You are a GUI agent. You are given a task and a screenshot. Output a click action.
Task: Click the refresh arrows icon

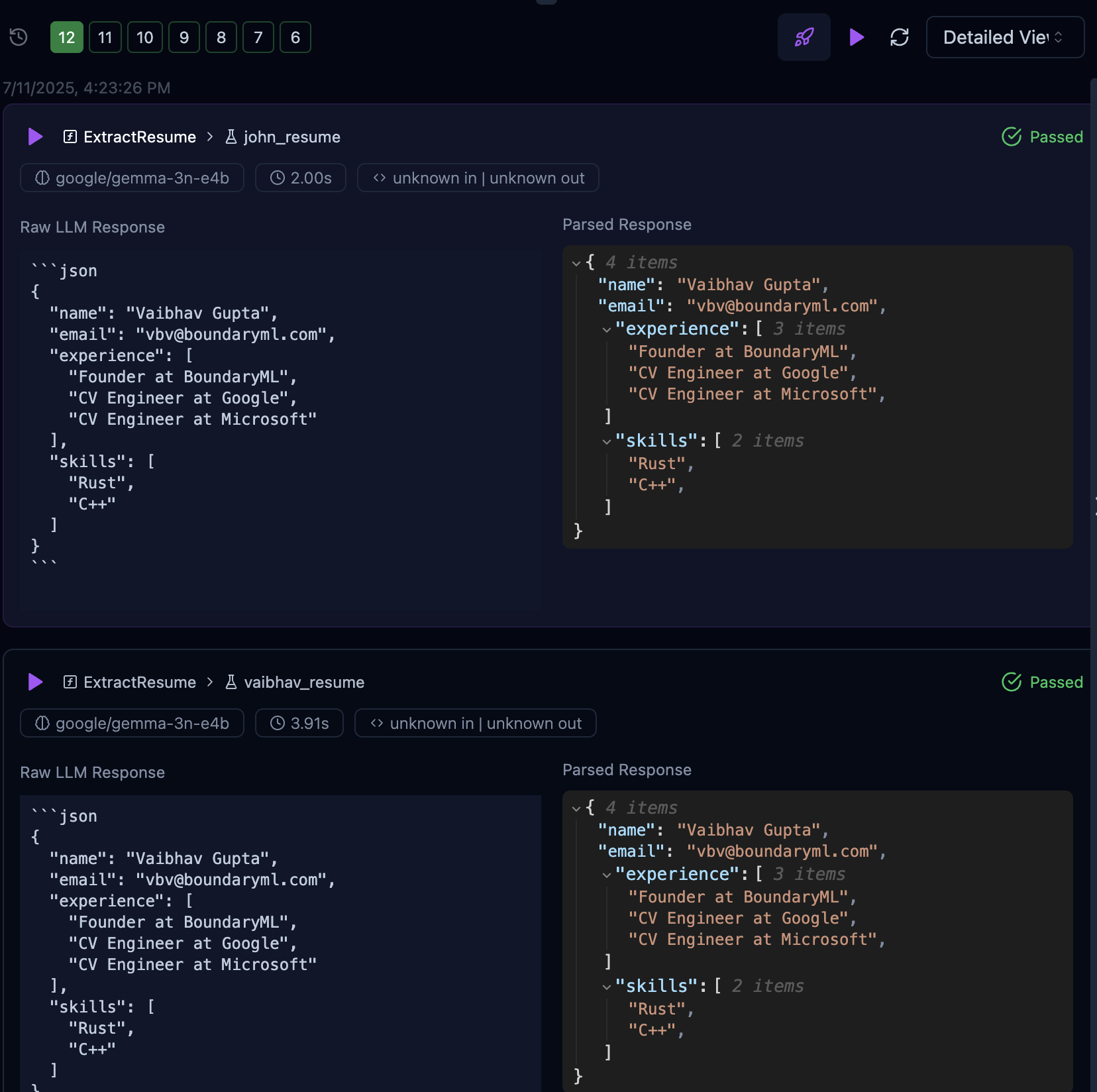click(899, 37)
